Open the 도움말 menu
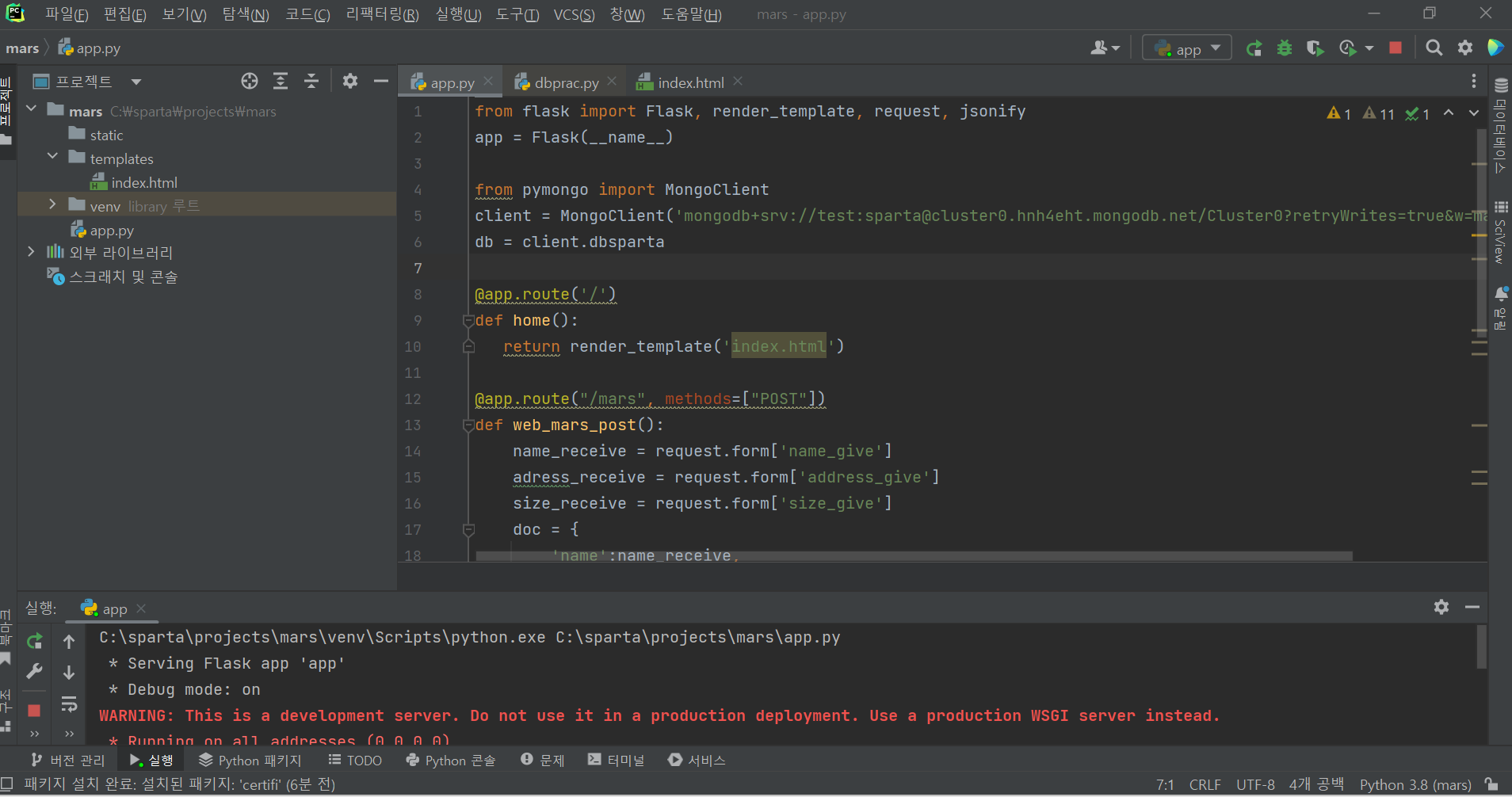 point(691,14)
